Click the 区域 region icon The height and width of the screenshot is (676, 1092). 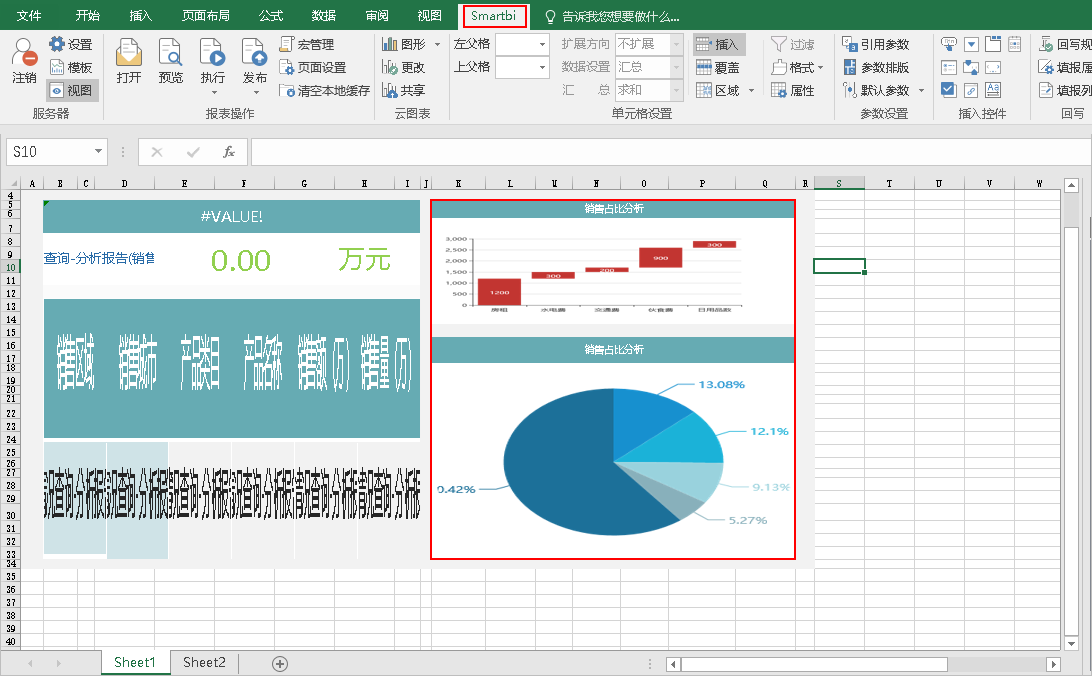[x=704, y=91]
